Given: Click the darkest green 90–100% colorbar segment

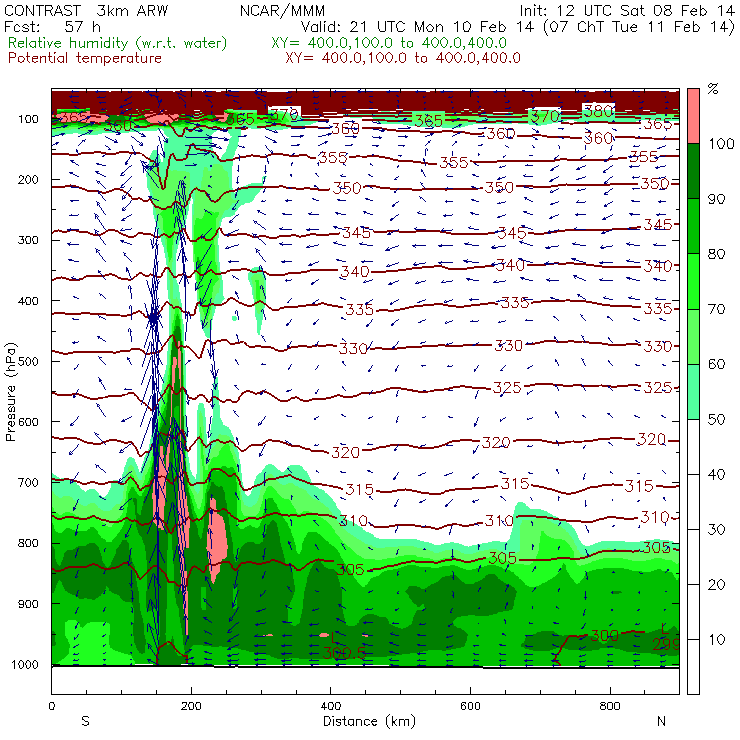Looking at the screenshot, I should 693,171.
